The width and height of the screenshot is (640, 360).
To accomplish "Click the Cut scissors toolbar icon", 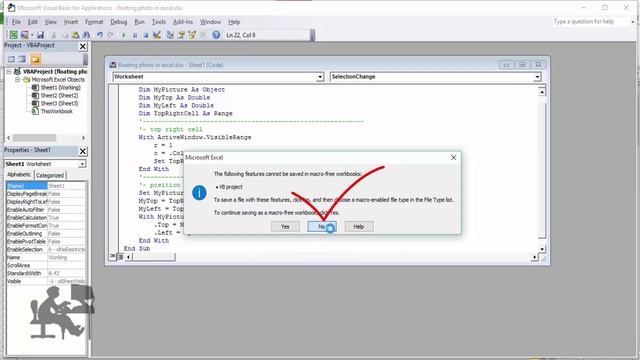I will pyautogui.click(x=53, y=35).
